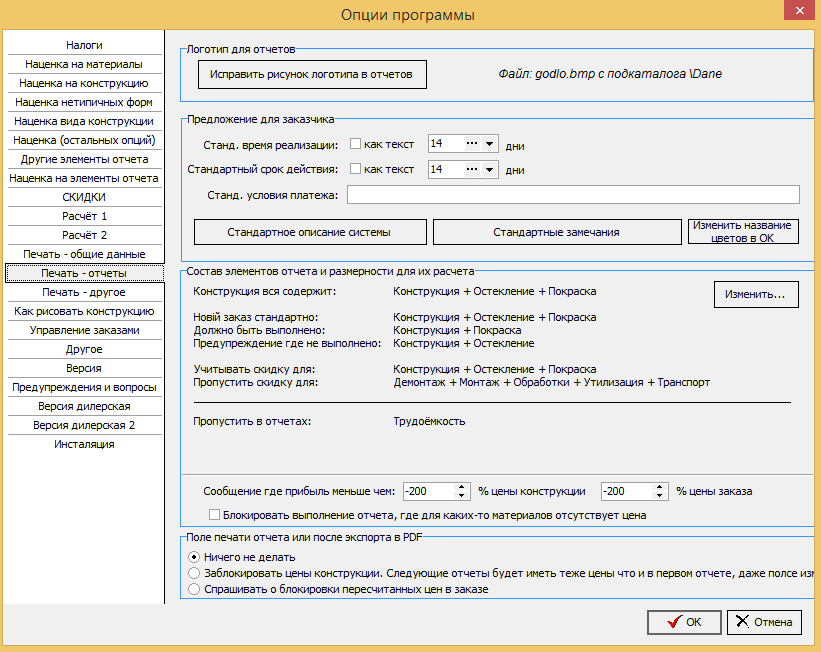Decrease % цены конструкции spinner value
This screenshot has width=821, height=652.
coord(461,495)
